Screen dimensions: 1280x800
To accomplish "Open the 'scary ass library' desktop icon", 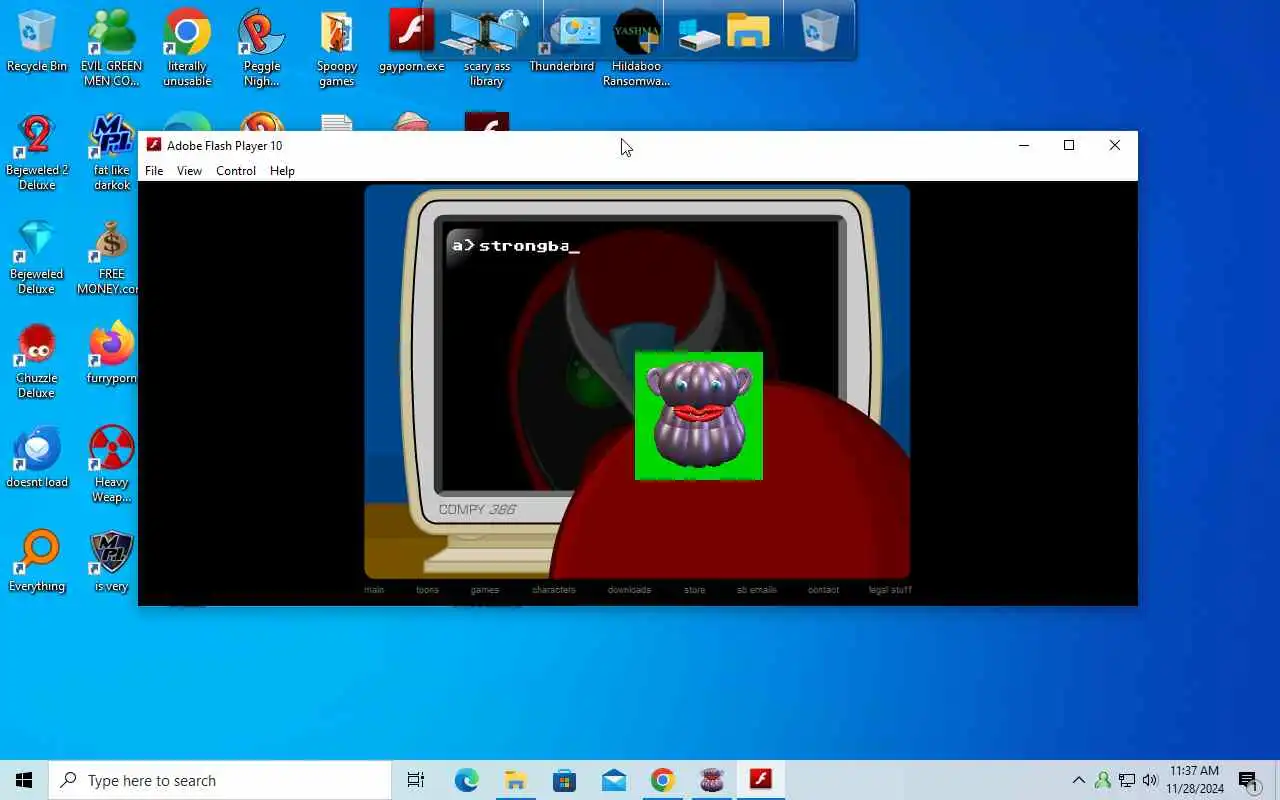I will point(487,48).
